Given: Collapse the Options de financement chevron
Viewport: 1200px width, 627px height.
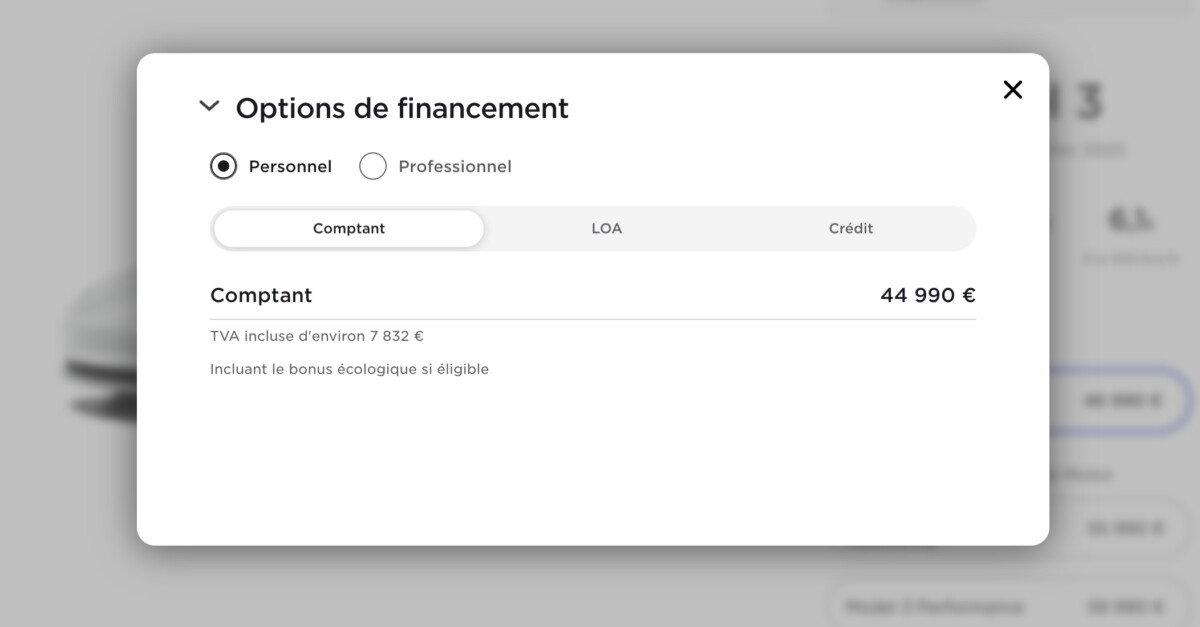Looking at the screenshot, I should pyautogui.click(x=209, y=105).
